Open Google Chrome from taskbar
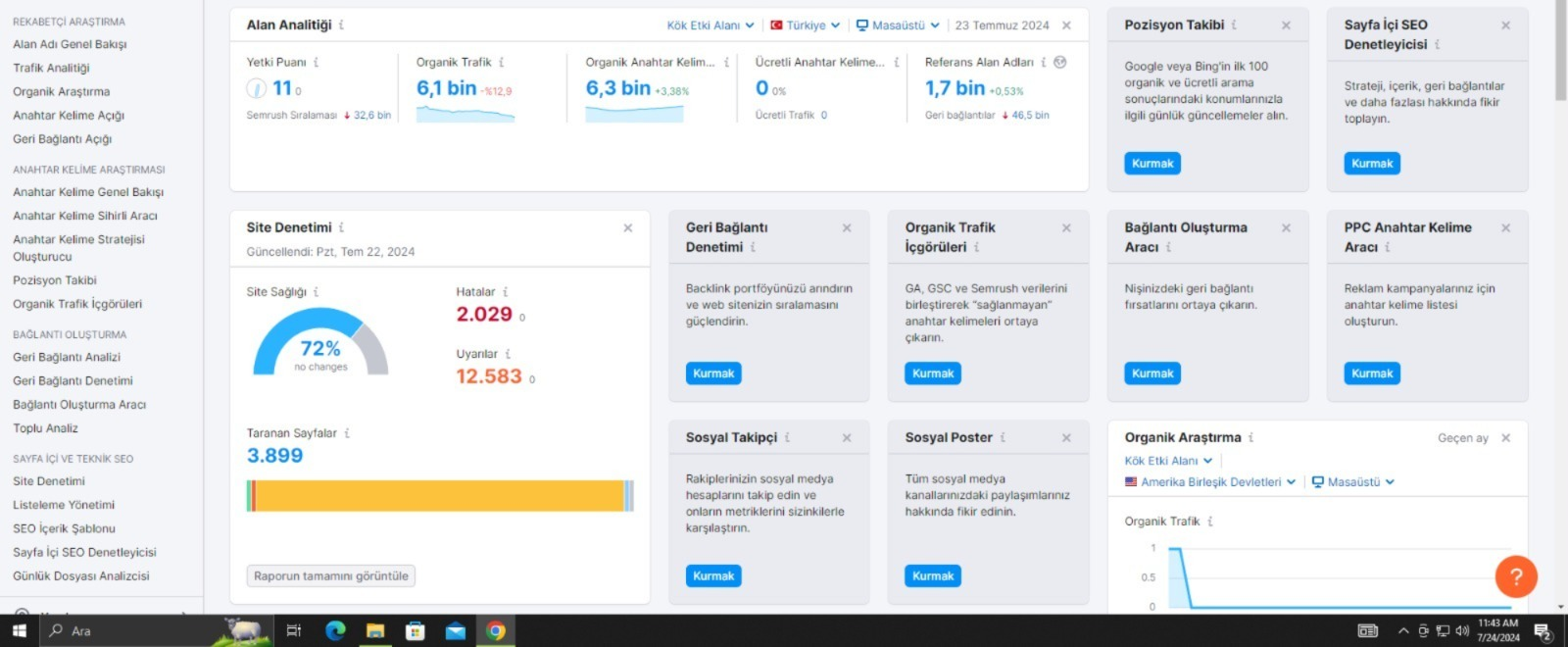The height and width of the screenshot is (647, 1568). tap(496, 630)
